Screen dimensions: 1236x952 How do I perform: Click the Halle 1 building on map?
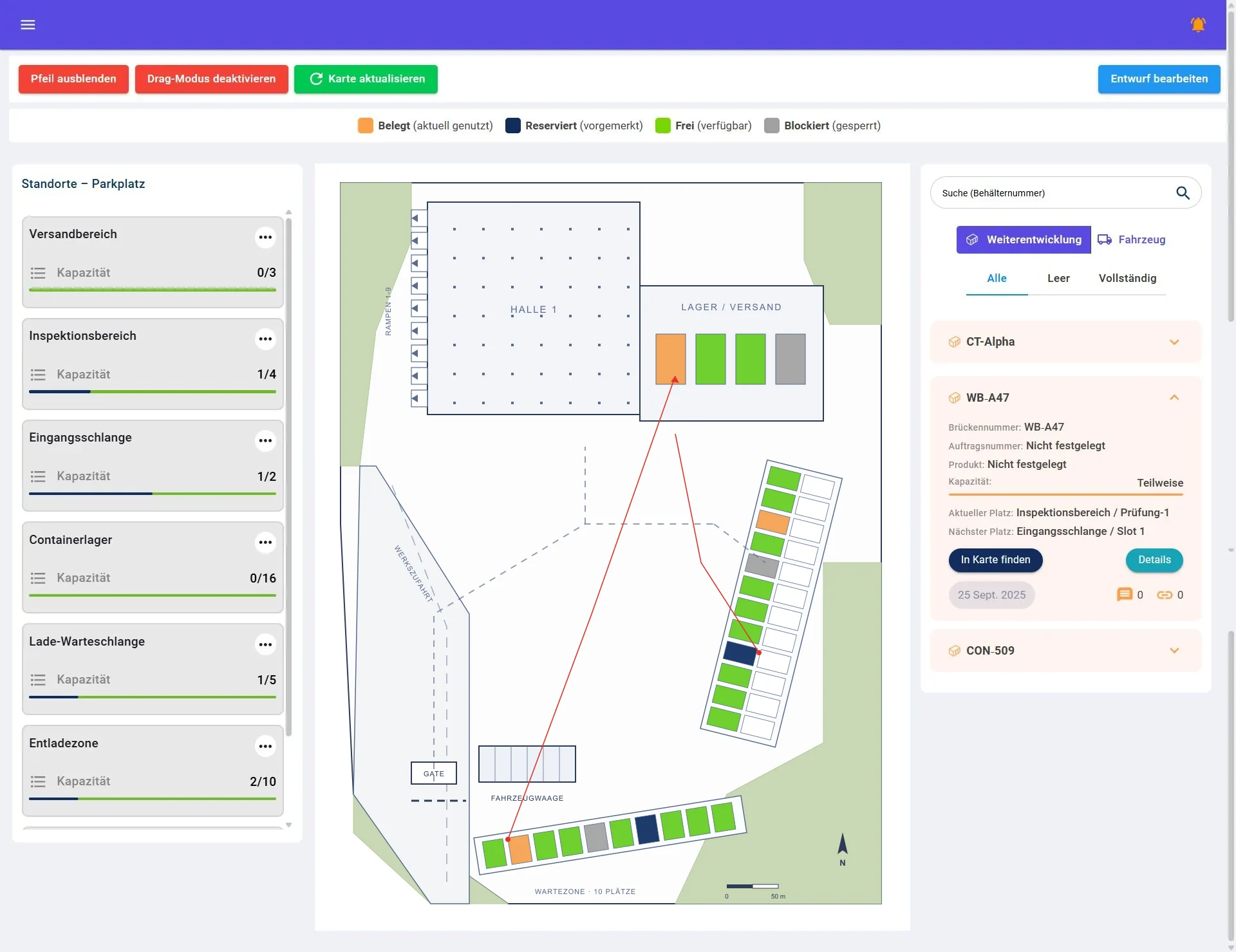pos(533,308)
